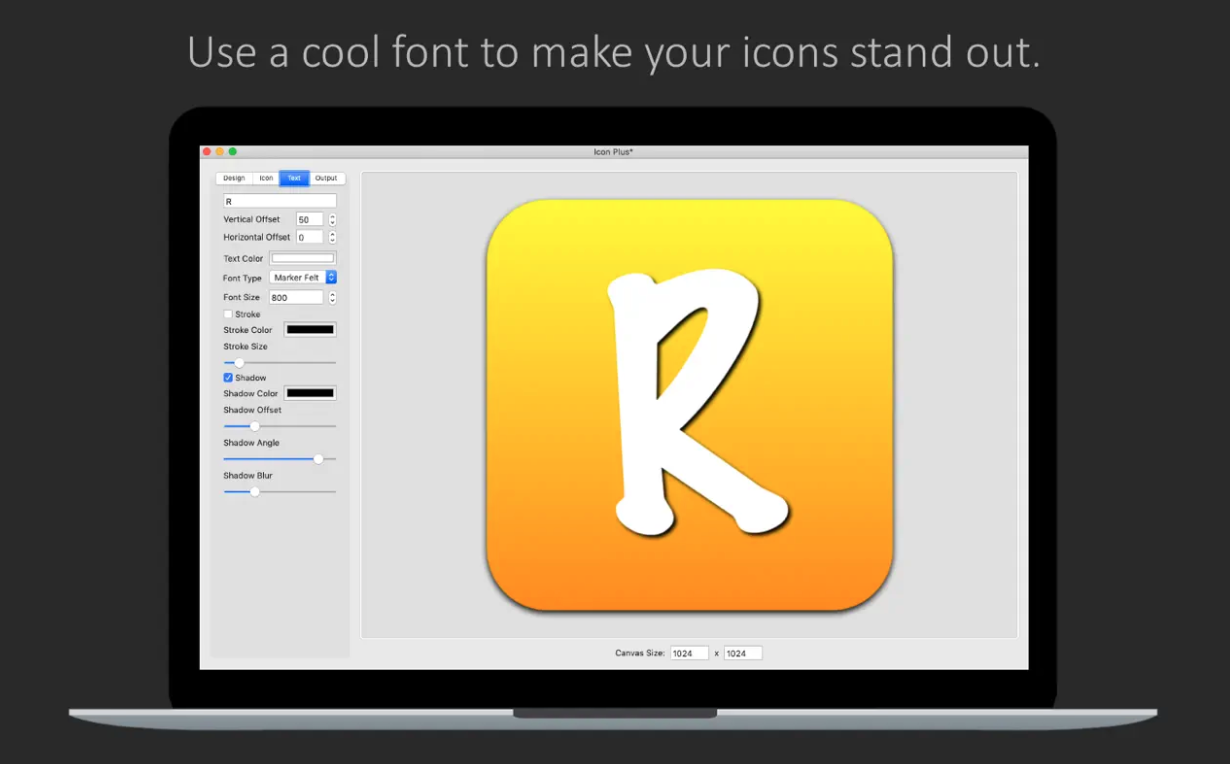Minimize the Icon Plus window
The width and height of the screenshot is (1230, 764).
coord(220,152)
